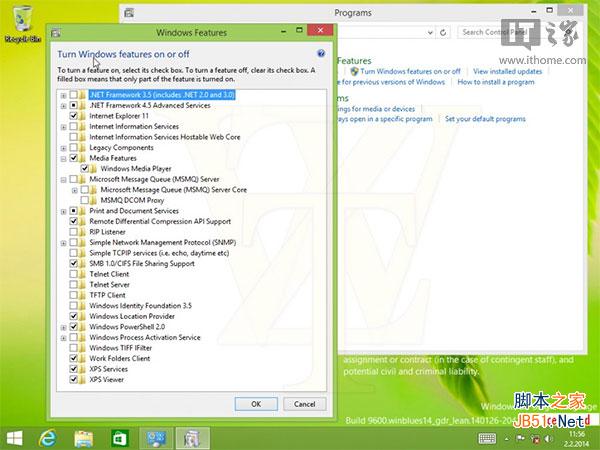Image resolution: width=600 pixels, height=450 pixels.
Task: Collapse Microsoft Message Queue (MSMQ) Server
Action: [64, 180]
